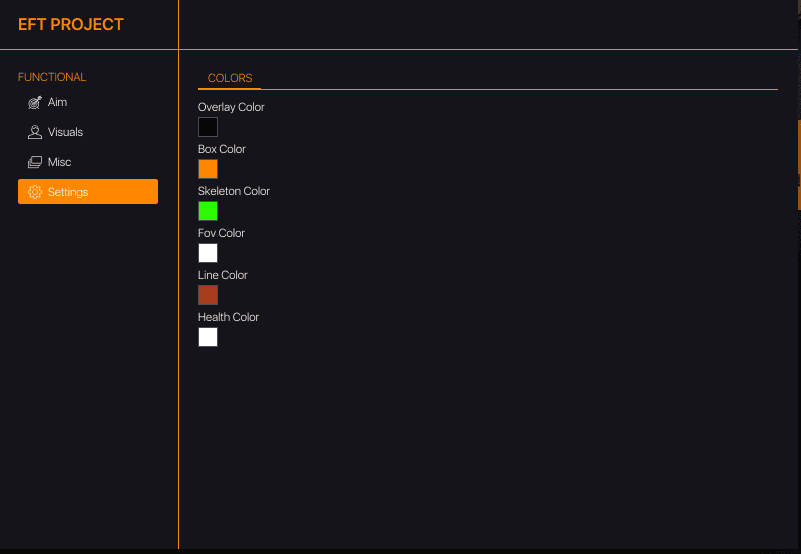801x554 pixels.
Task: Click the Visuals person icon
Action: [34, 132]
